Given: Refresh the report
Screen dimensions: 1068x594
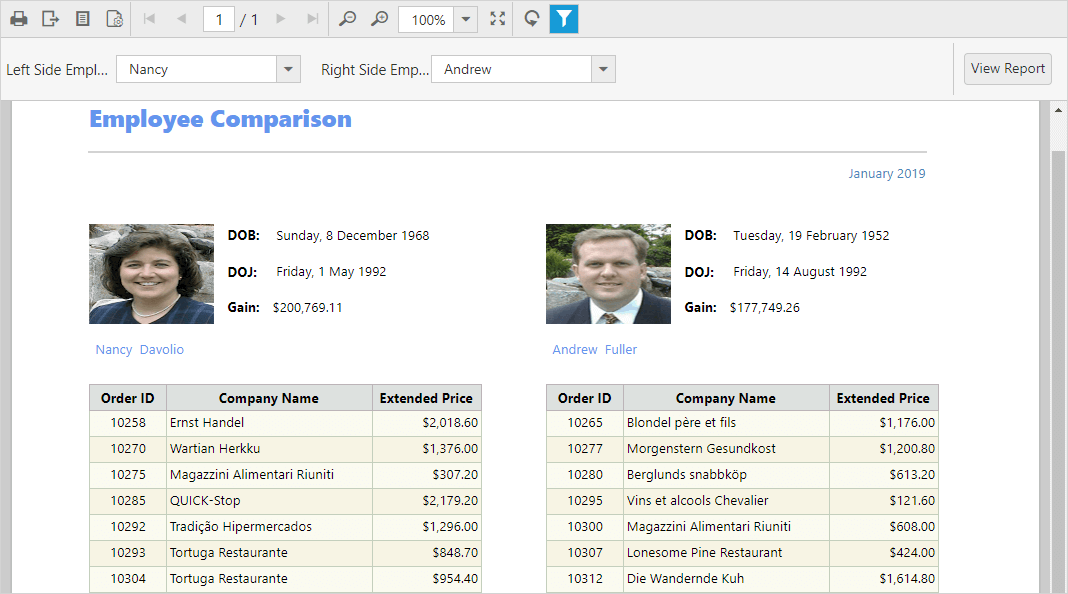Looking at the screenshot, I should (532, 19).
